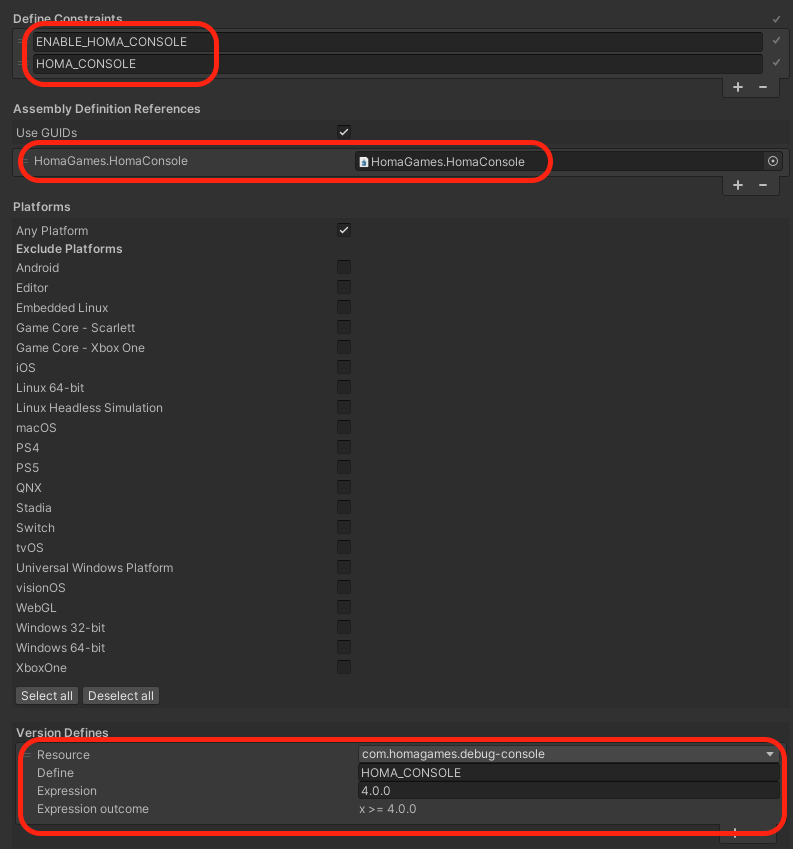Edit ENABLE_HOMA_CONSOLE constraint field

click(397, 42)
